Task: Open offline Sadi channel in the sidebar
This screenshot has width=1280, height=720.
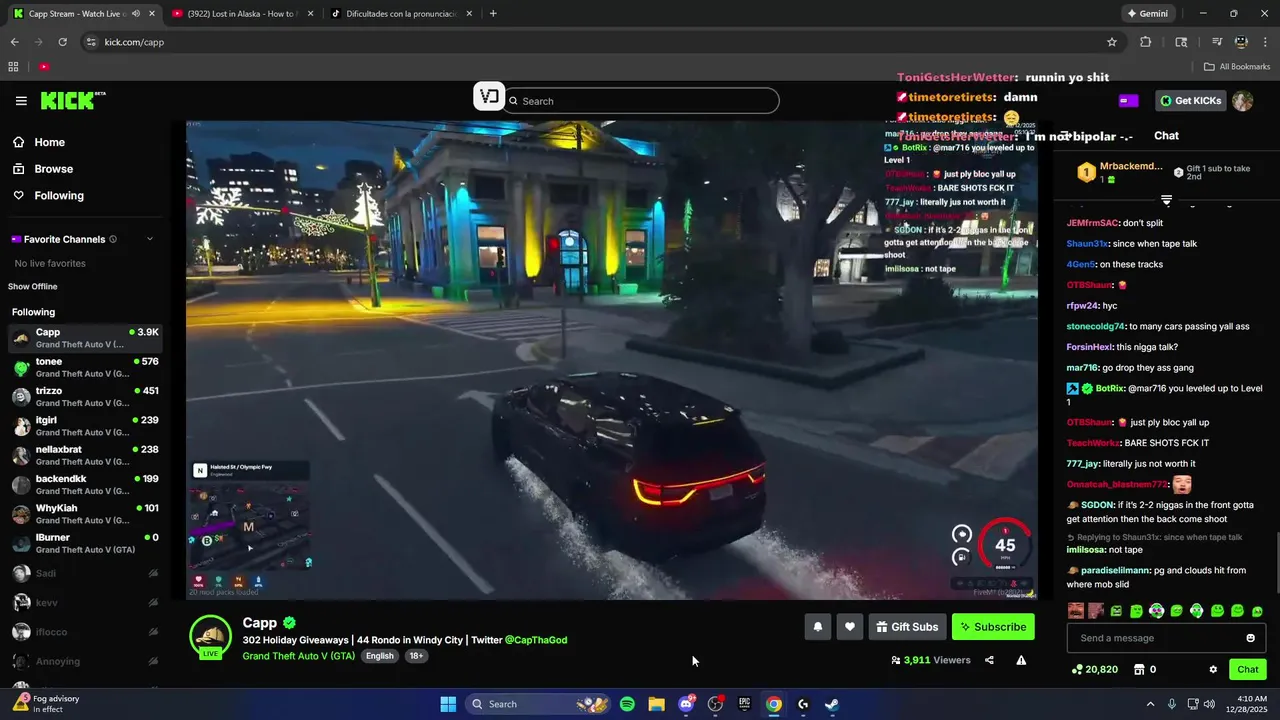Action: tap(85, 573)
